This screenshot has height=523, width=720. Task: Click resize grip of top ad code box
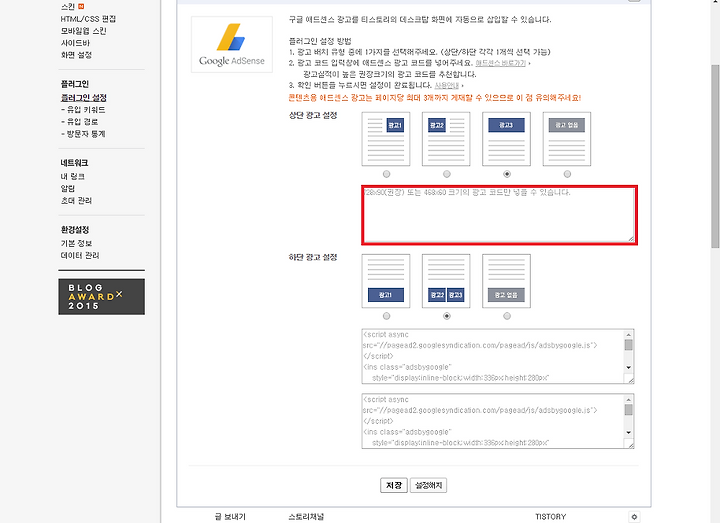[x=631, y=238]
